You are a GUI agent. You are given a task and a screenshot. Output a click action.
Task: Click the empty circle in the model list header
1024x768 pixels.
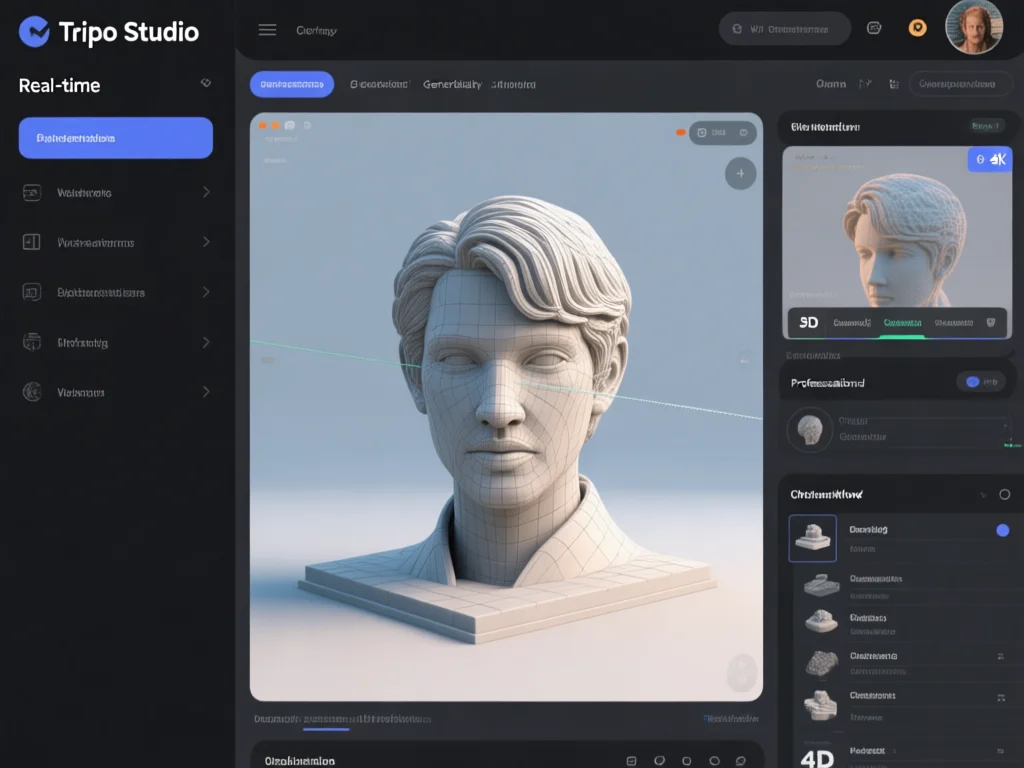(1004, 494)
